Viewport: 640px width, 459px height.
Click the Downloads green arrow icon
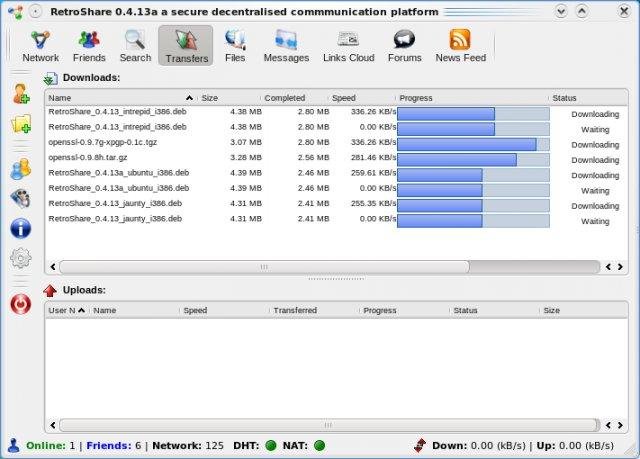50,78
